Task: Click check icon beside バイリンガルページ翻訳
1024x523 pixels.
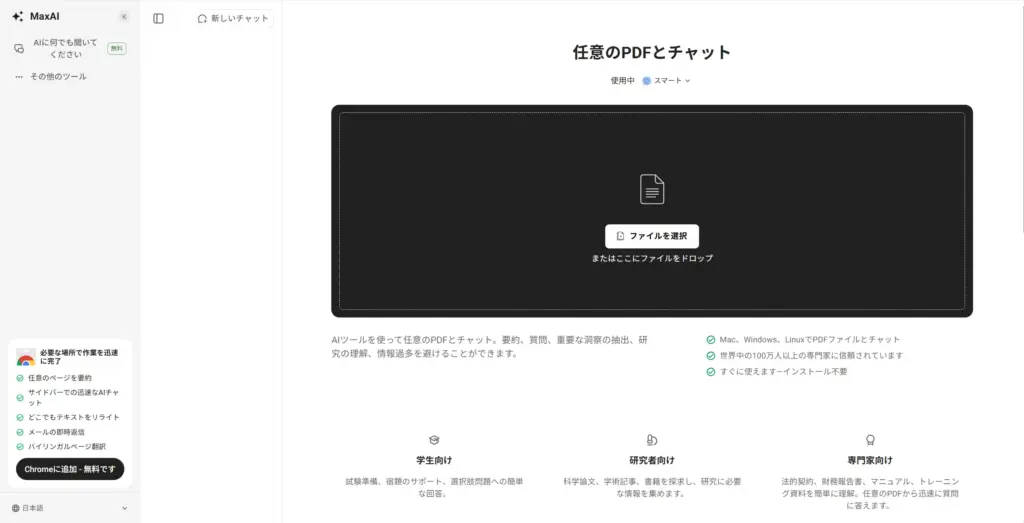Action: tap(20, 447)
